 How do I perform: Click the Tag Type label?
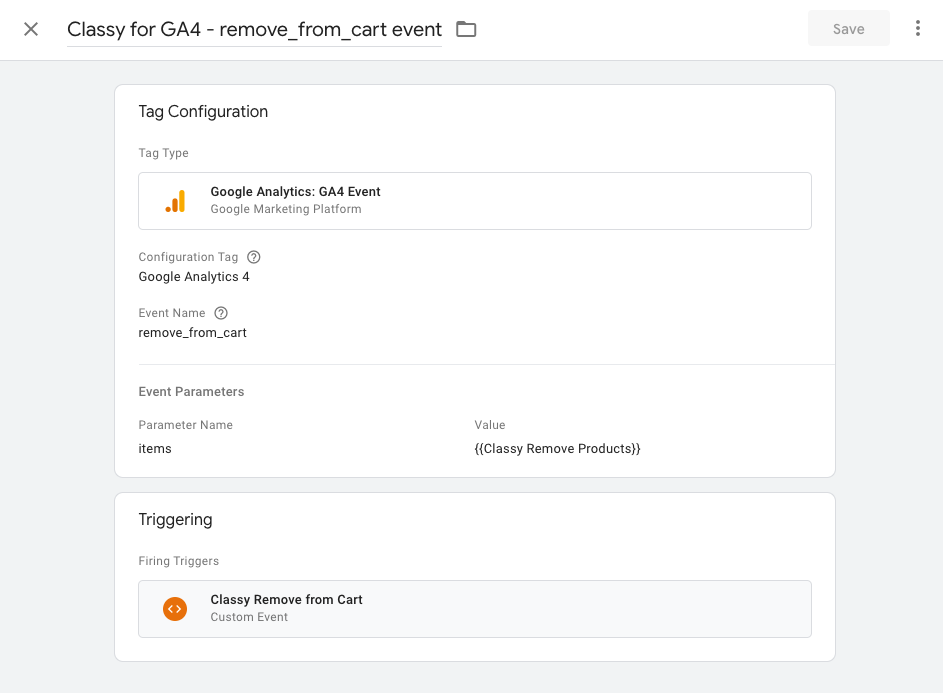click(x=164, y=153)
